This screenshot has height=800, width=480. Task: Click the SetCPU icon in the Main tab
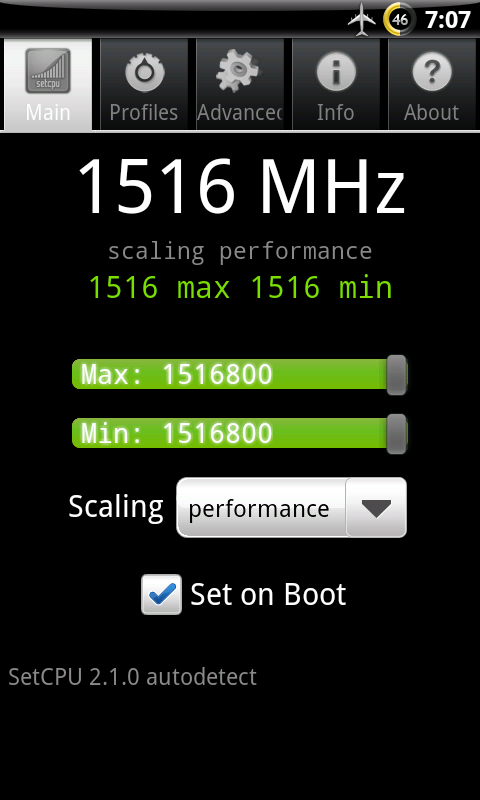[x=48, y=70]
